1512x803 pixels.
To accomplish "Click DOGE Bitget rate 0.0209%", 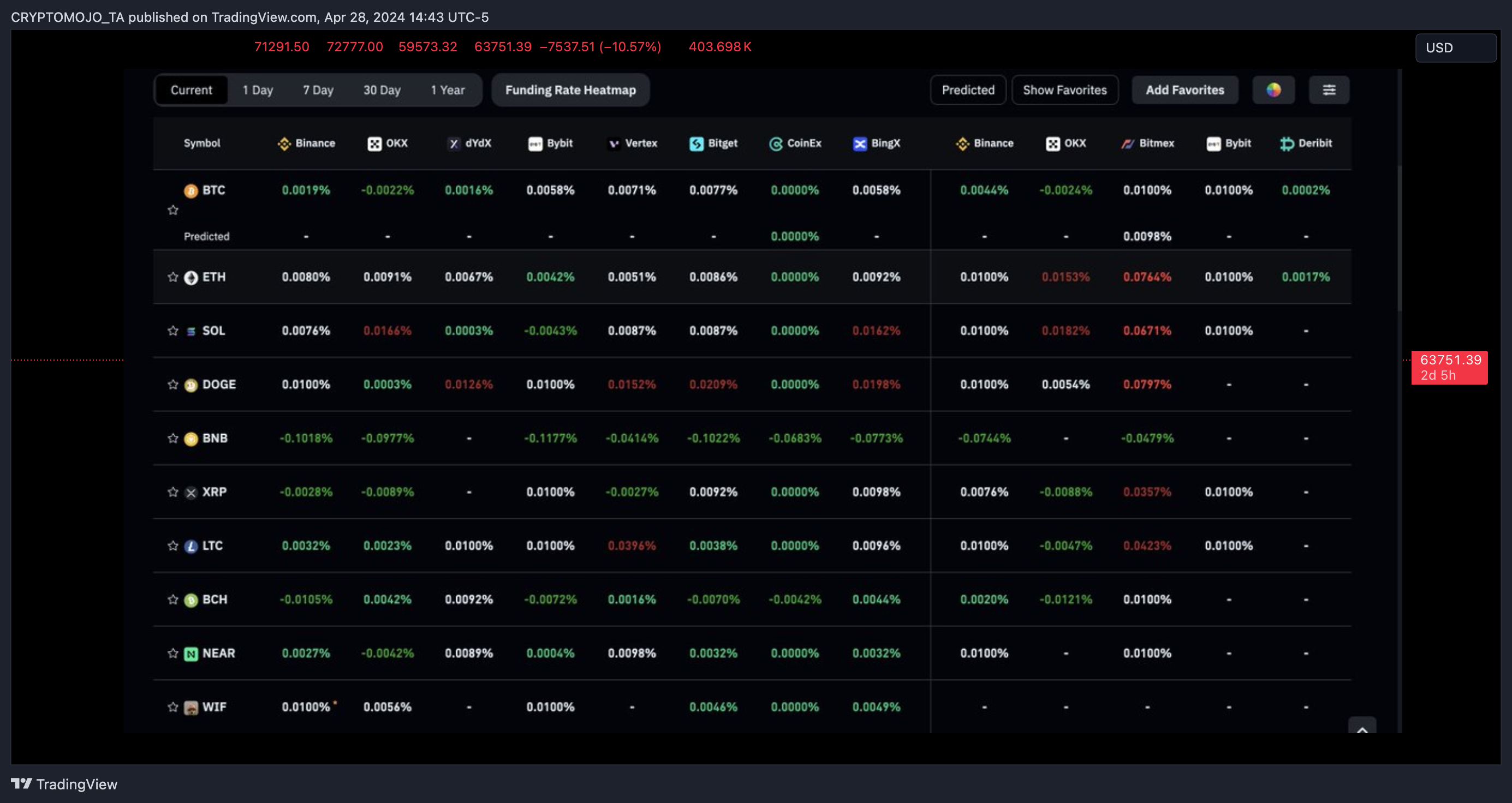I will click(713, 384).
